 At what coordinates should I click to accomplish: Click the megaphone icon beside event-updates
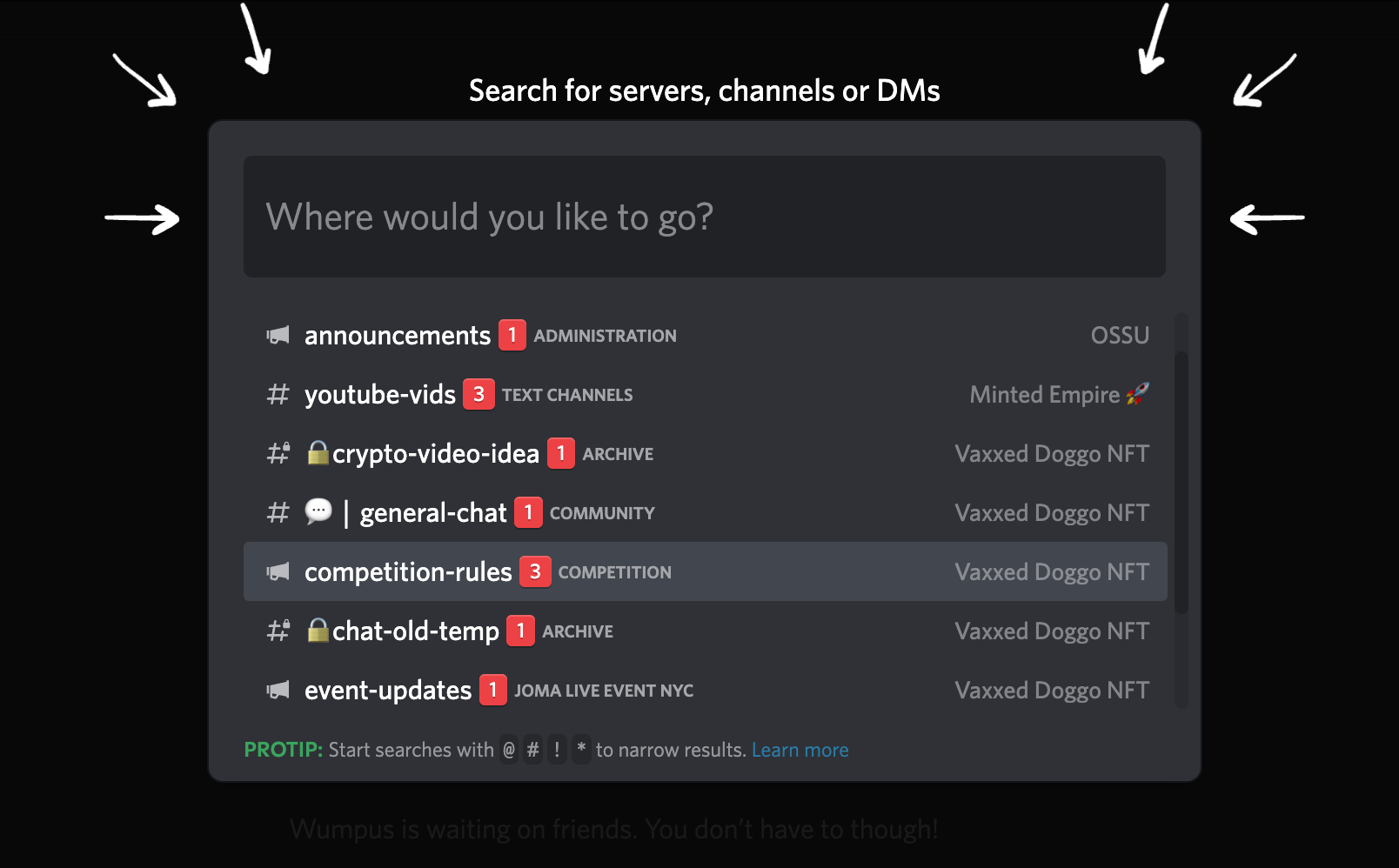pos(278,690)
